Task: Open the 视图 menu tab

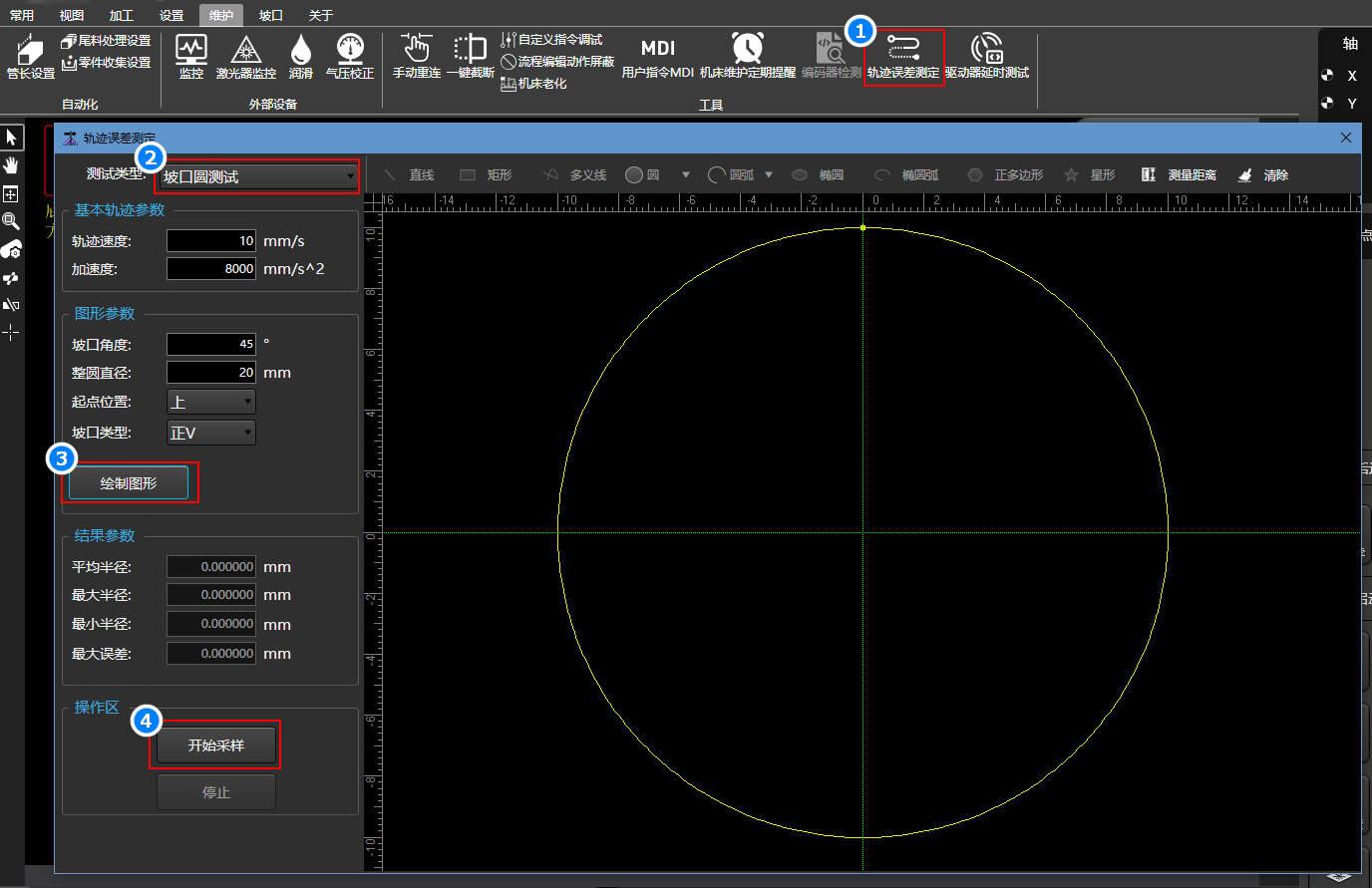Action: coord(71,15)
